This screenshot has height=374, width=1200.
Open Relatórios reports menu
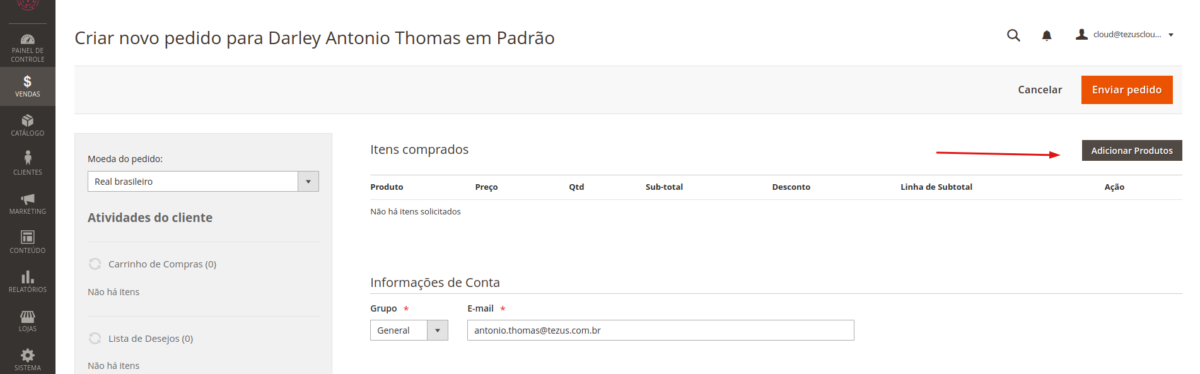tap(27, 281)
